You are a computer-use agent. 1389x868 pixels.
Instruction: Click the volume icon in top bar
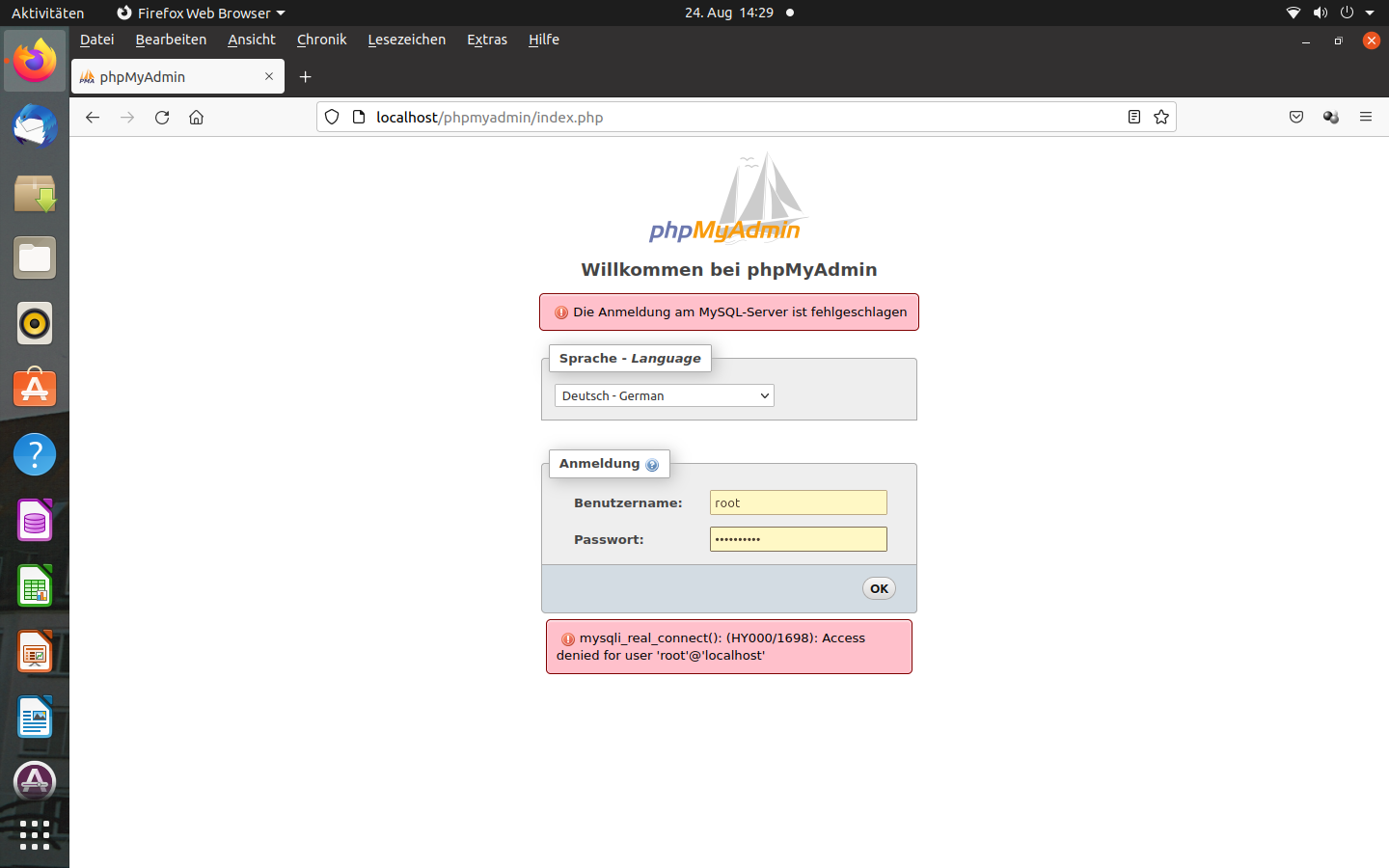click(x=1321, y=13)
